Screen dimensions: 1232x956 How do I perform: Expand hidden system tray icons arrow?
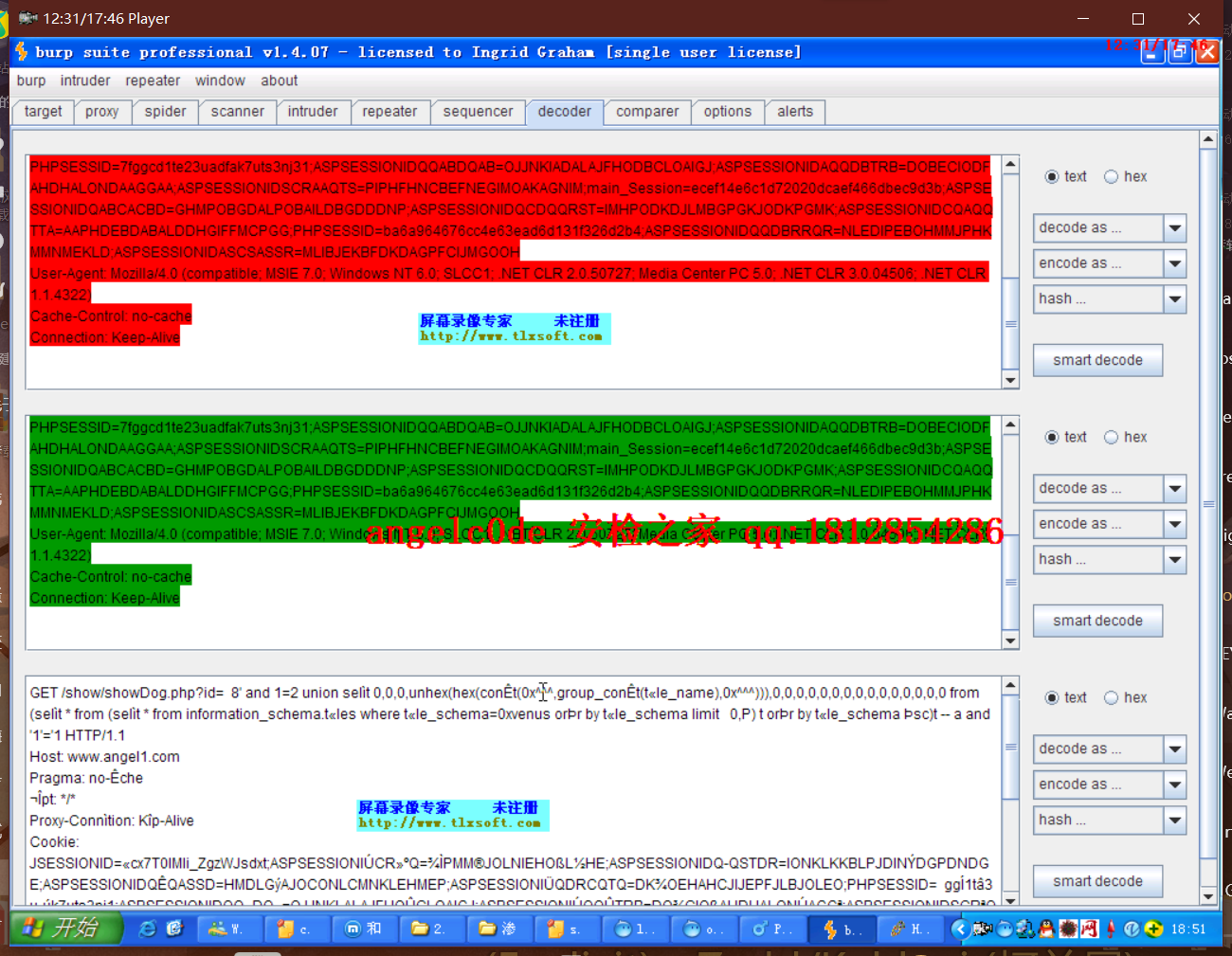(959, 929)
